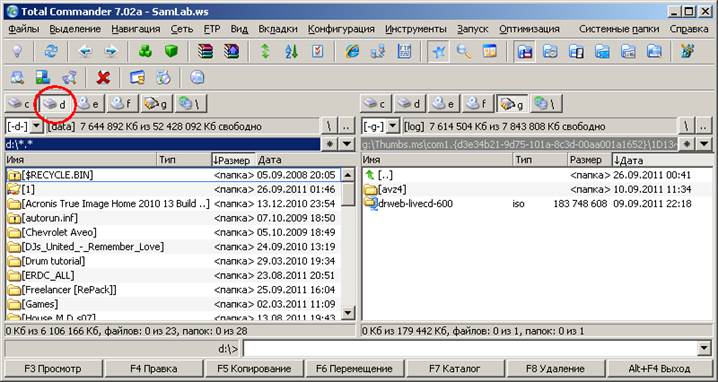Click the disconnect network icon in second row
This screenshot has width=718, height=382.
click(x=69, y=78)
